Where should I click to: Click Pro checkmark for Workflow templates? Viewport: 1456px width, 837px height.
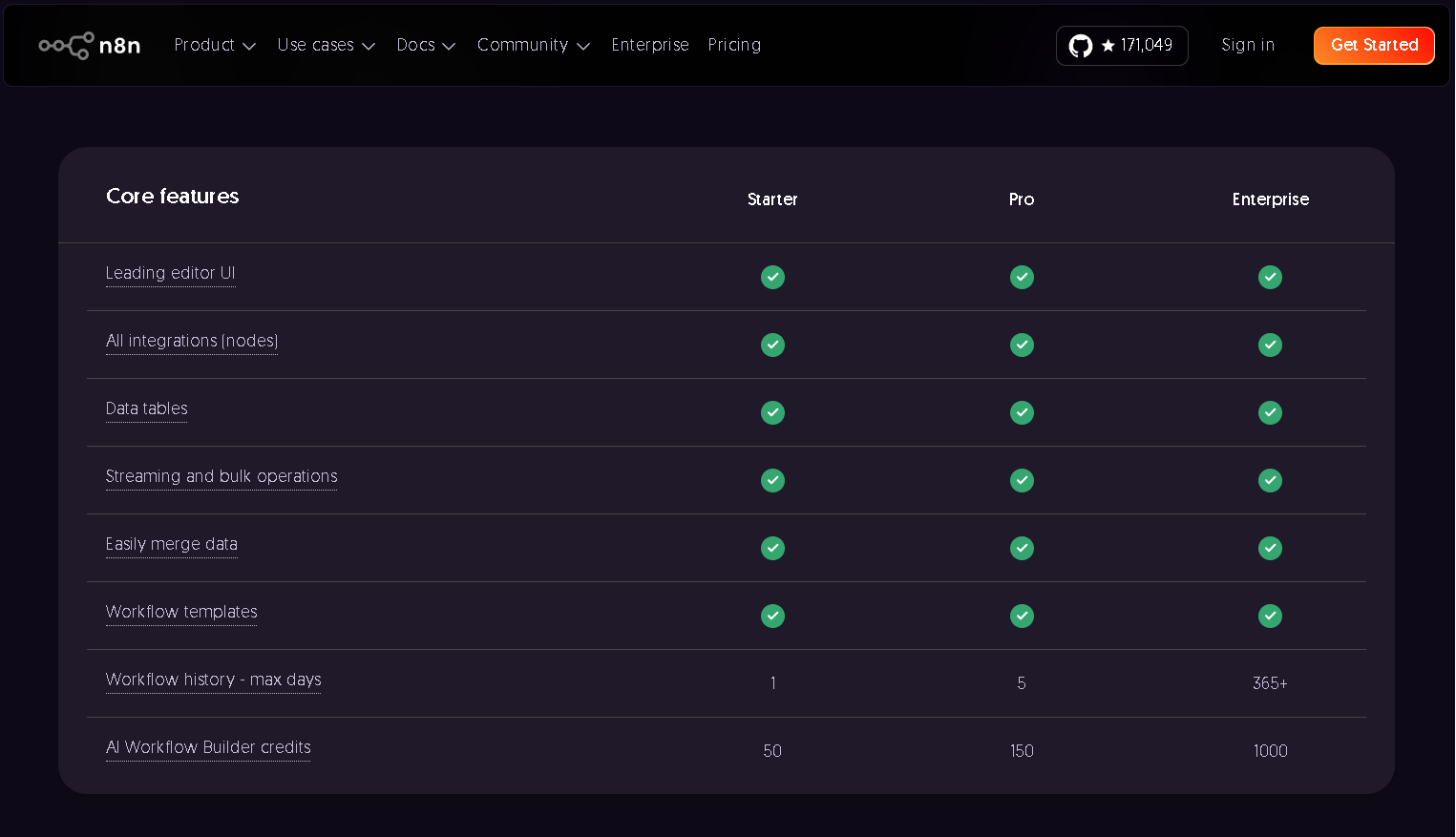(1022, 616)
